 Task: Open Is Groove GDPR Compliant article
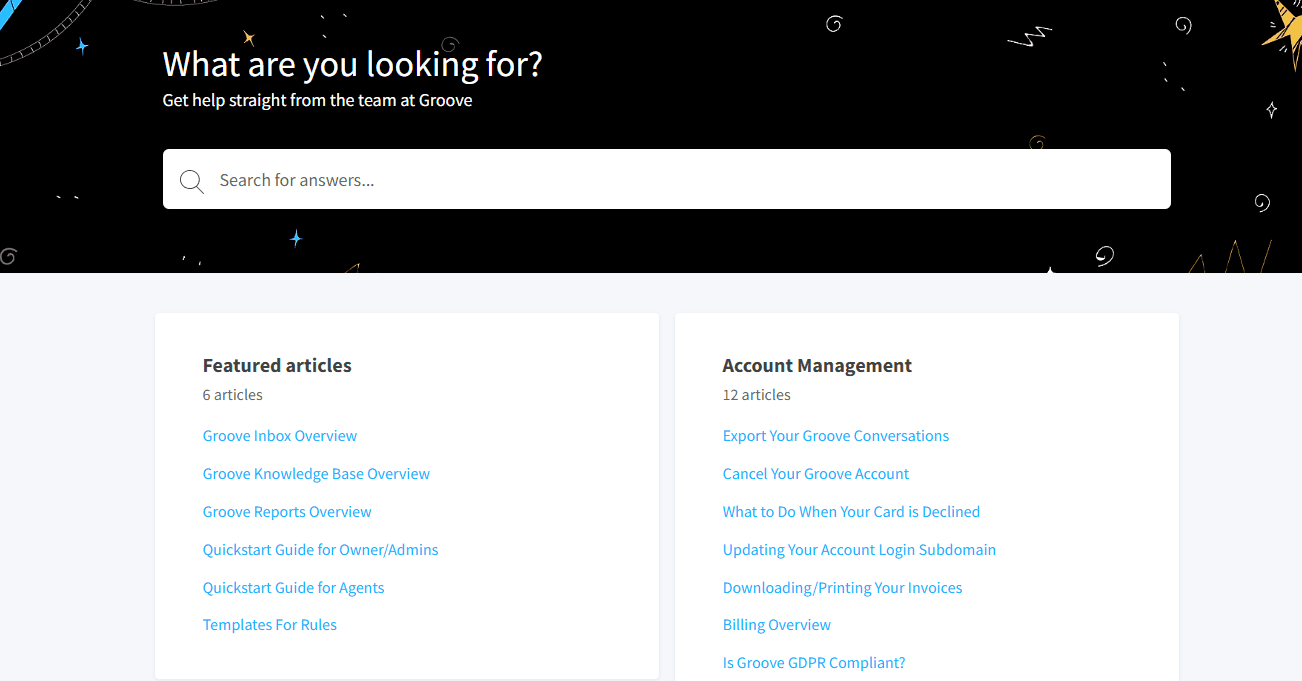(x=813, y=663)
